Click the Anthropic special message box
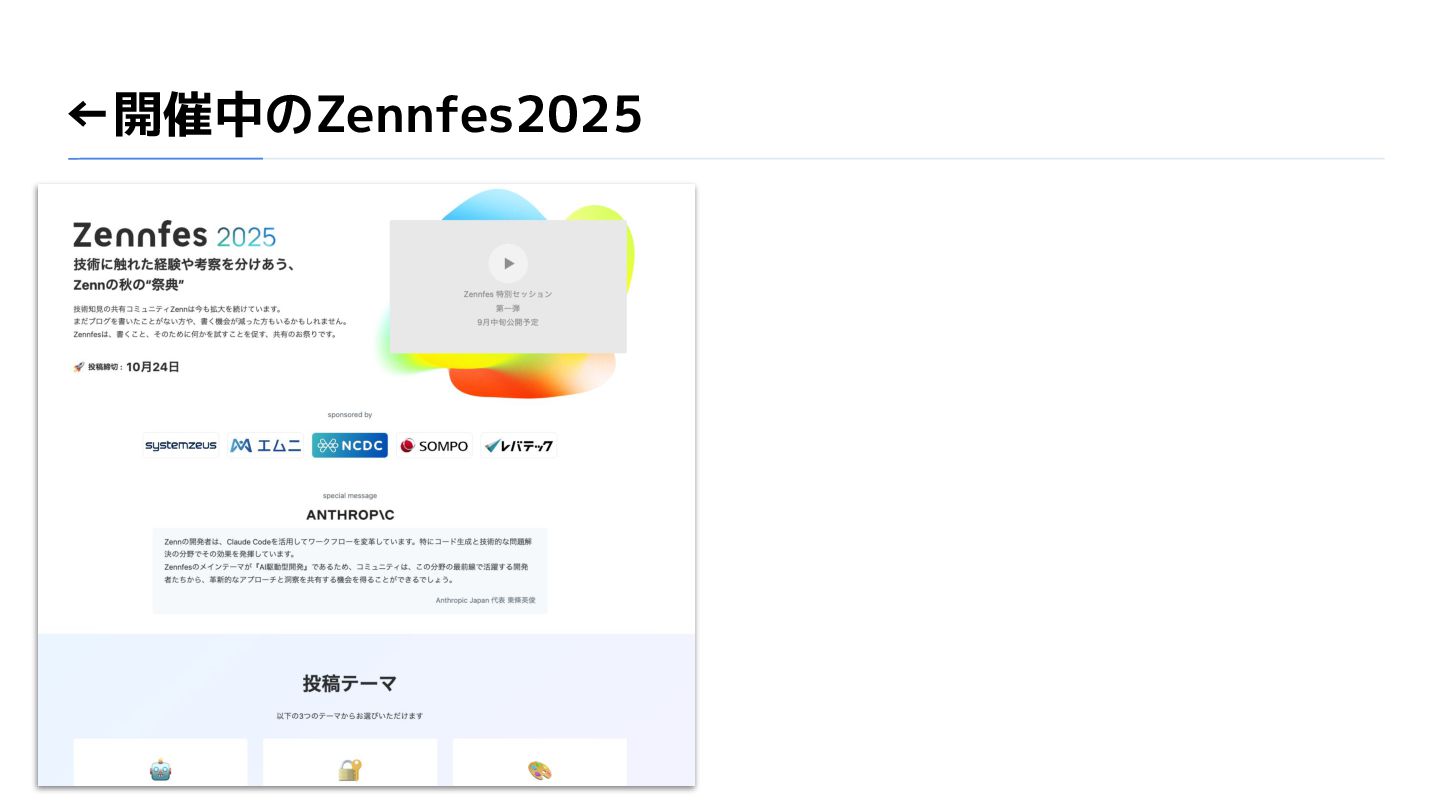 350,570
